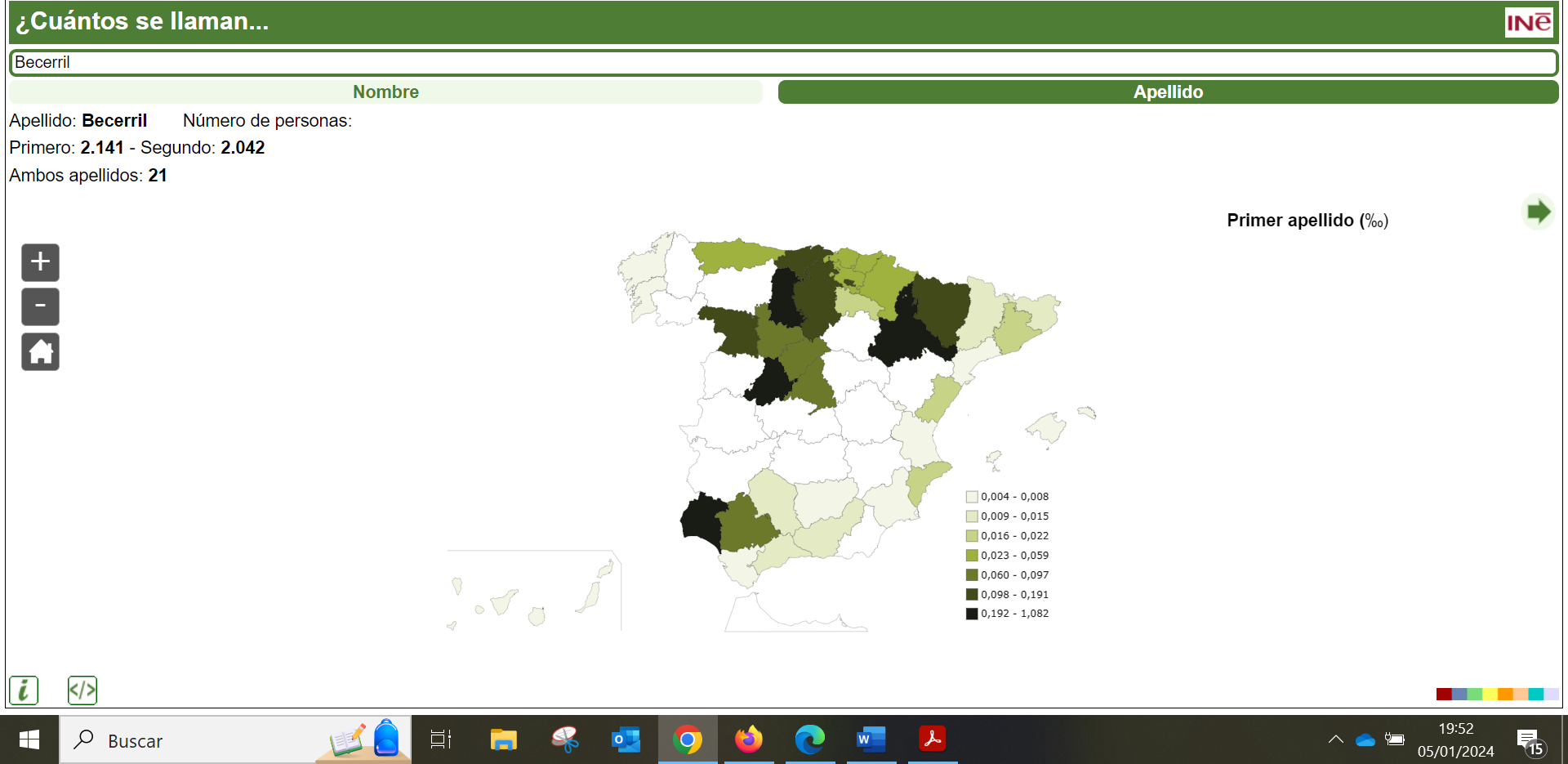The width and height of the screenshot is (1568, 764).
Task: Select the Apellido tab
Action: (x=1168, y=92)
